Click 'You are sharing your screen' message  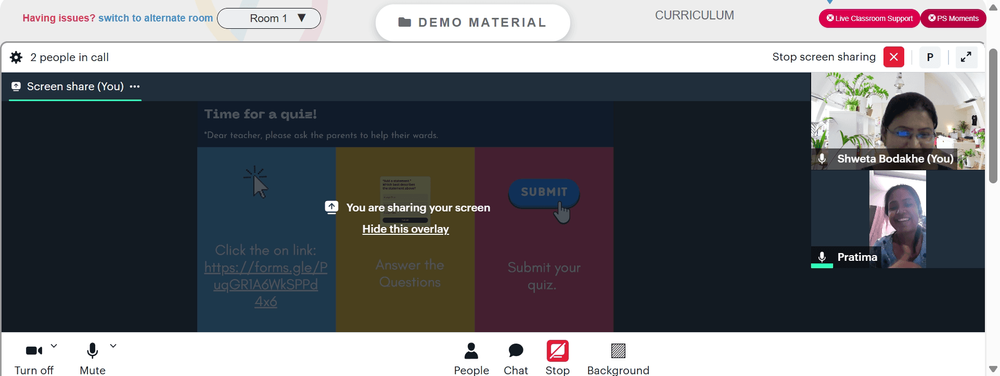coord(418,208)
